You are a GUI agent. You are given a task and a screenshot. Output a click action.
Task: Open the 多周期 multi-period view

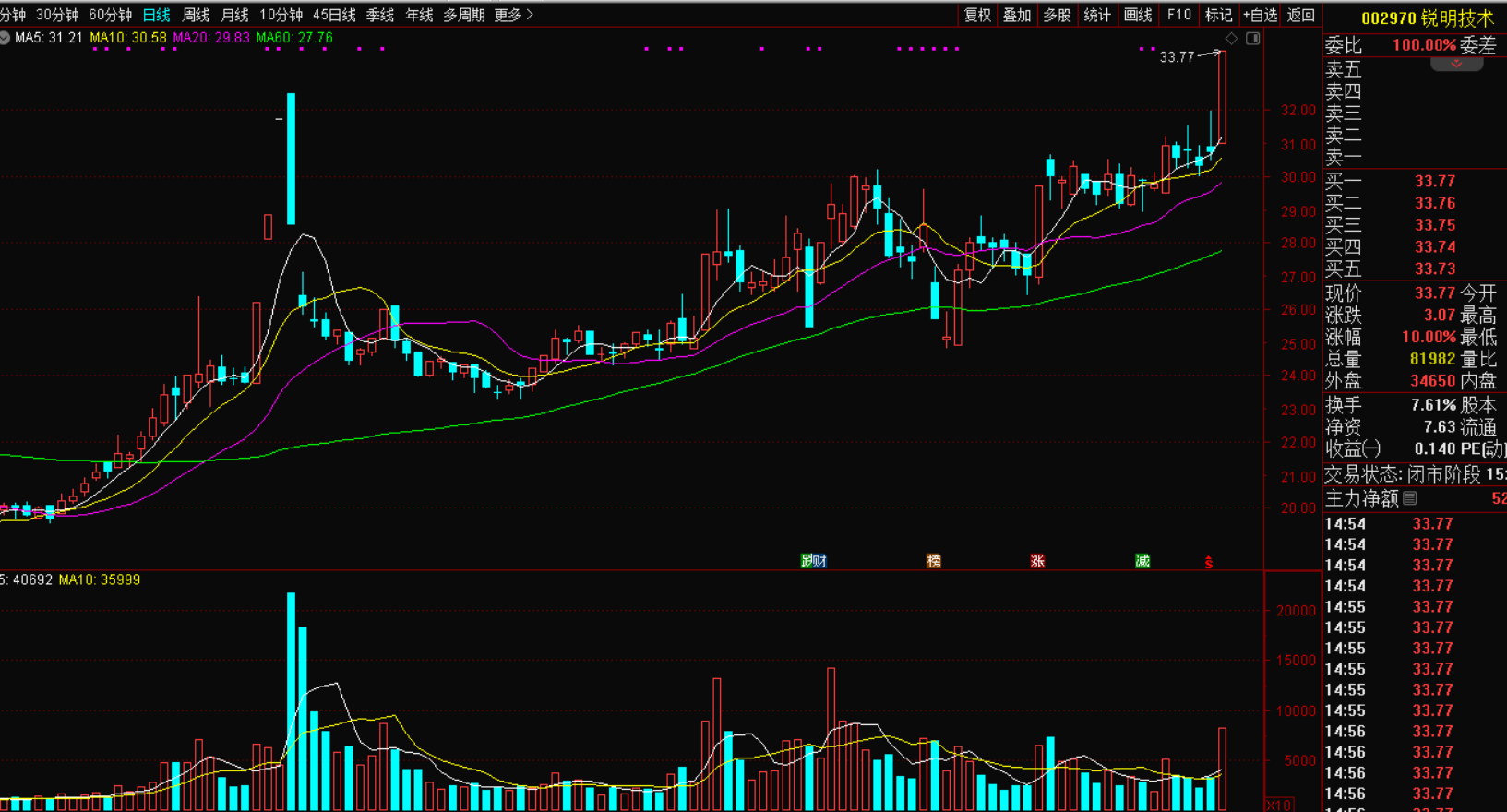pyautogui.click(x=463, y=15)
